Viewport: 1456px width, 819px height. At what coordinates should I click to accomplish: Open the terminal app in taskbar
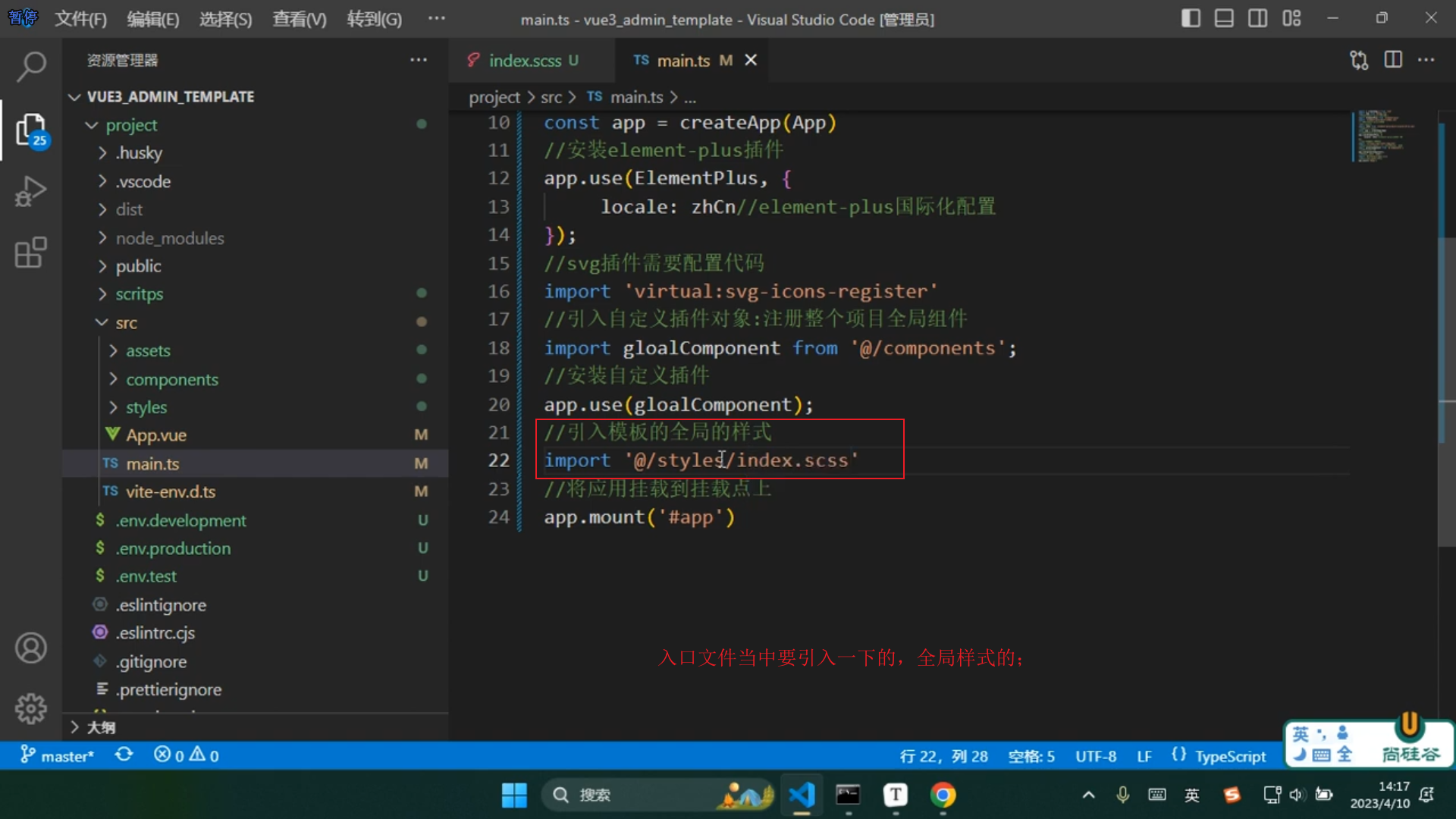(x=848, y=795)
